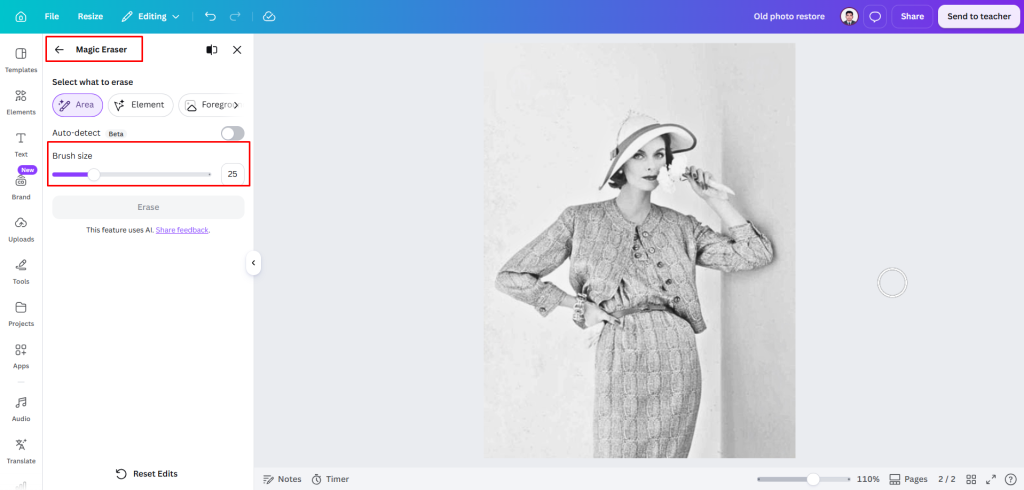The image size is (1024, 490).
Task: Edit the 'Old photo restore' title
Action: click(x=789, y=16)
